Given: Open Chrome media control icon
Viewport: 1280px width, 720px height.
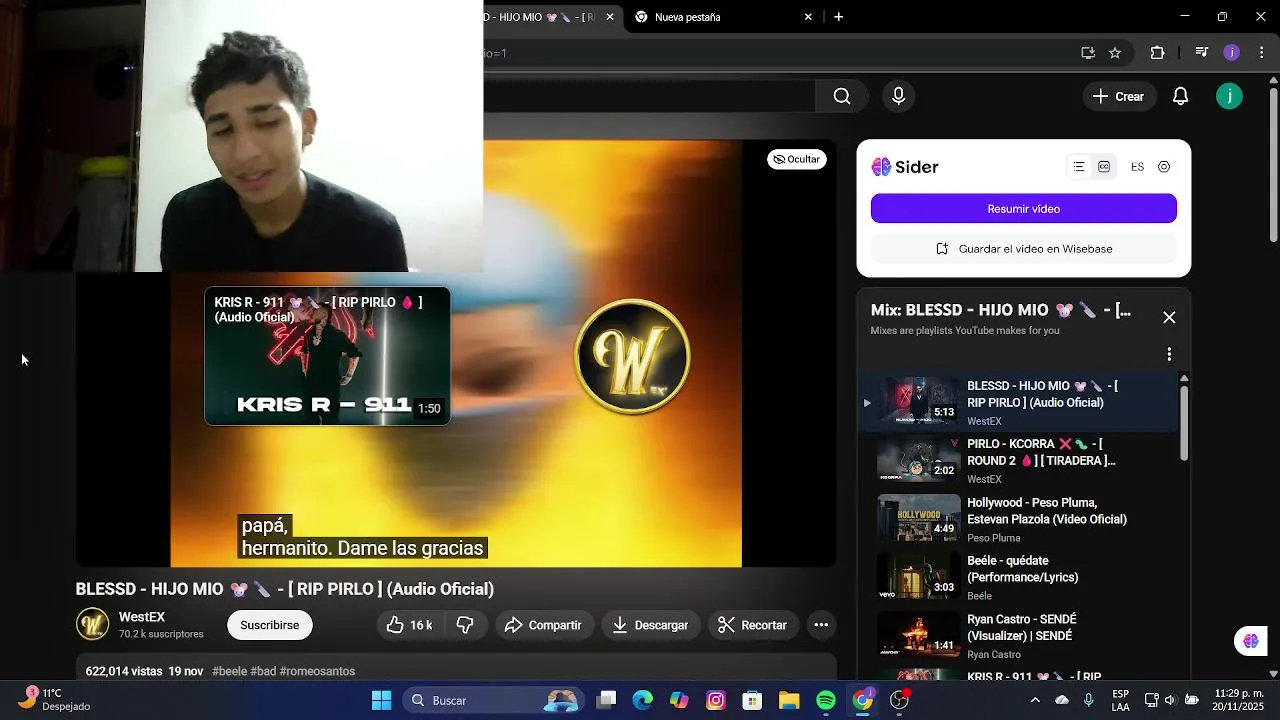Looking at the screenshot, I should point(1202,53).
